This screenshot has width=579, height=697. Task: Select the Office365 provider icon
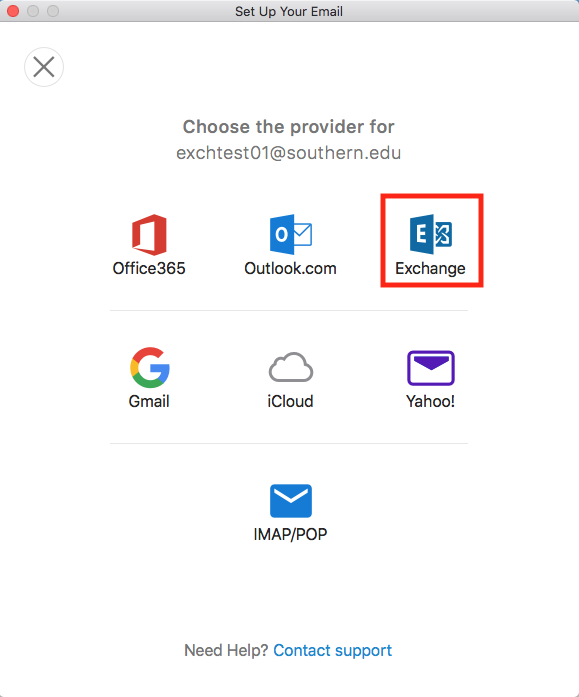click(x=149, y=235)
